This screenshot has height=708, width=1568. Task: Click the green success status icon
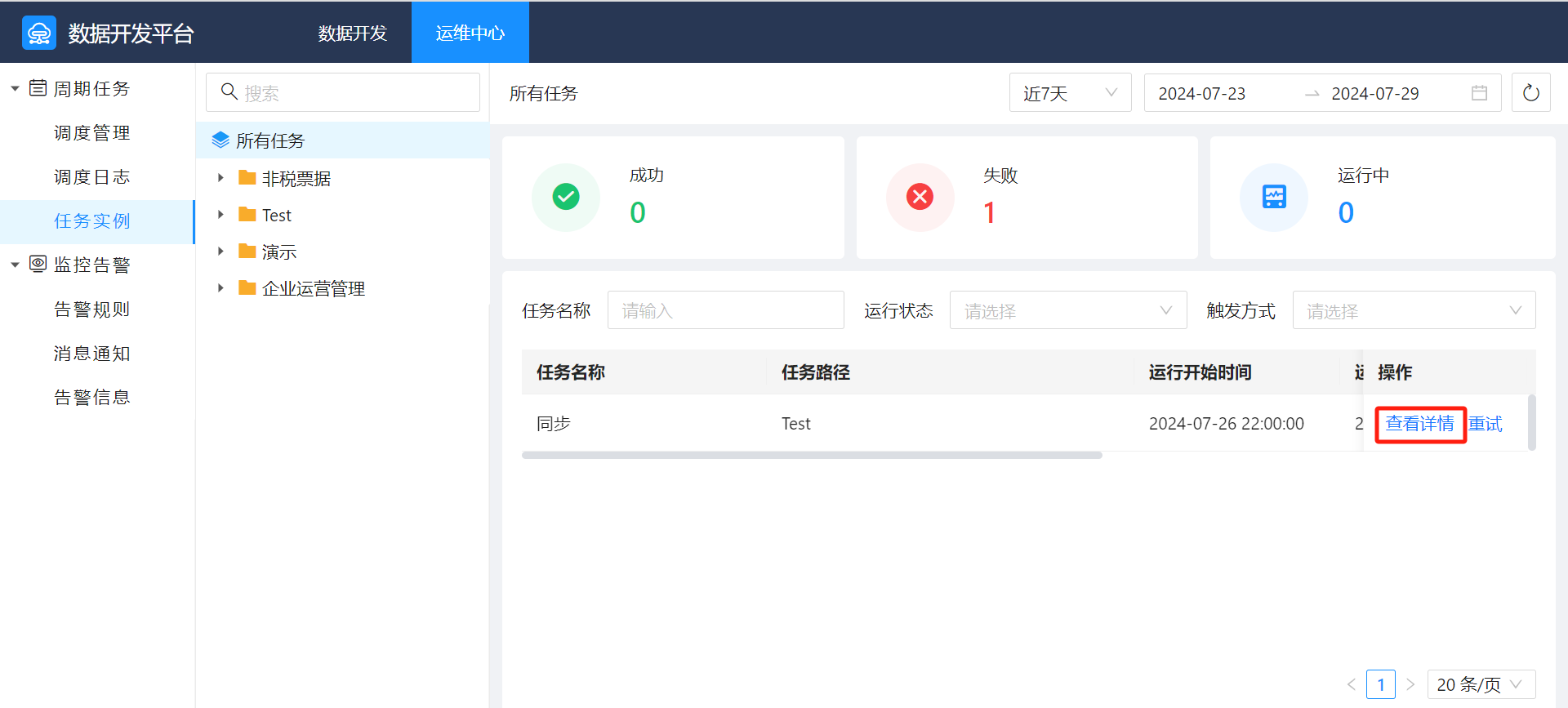coord(566,197)
